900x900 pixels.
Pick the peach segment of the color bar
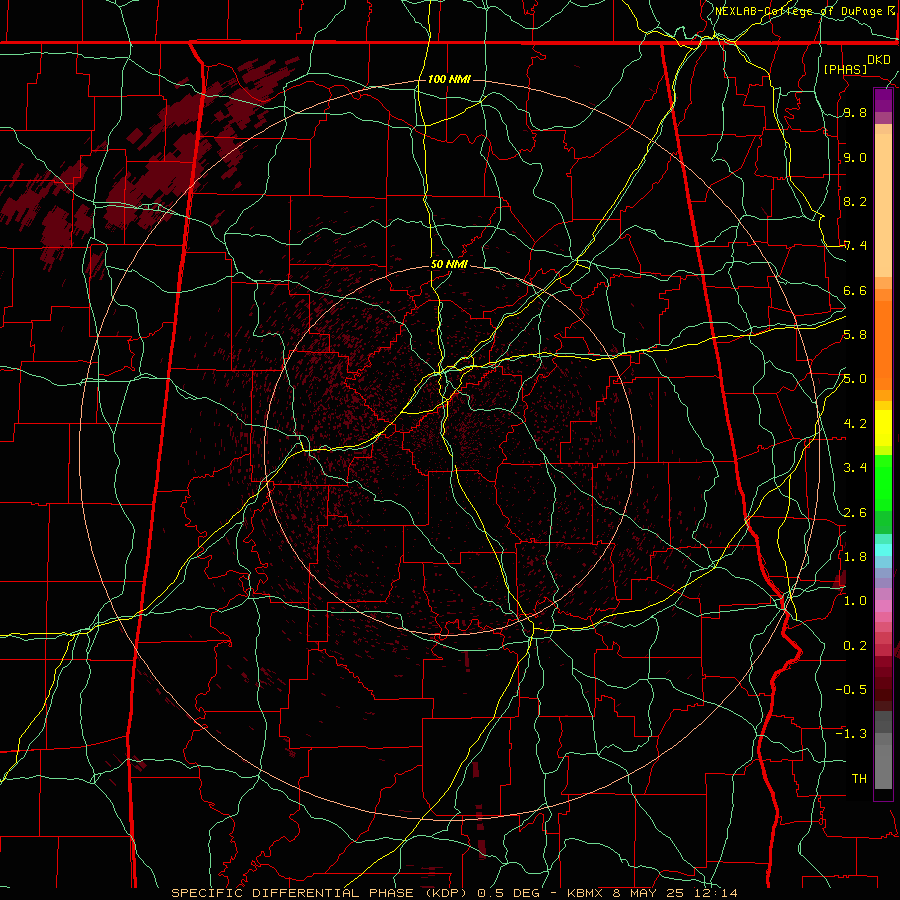point(883,205)
